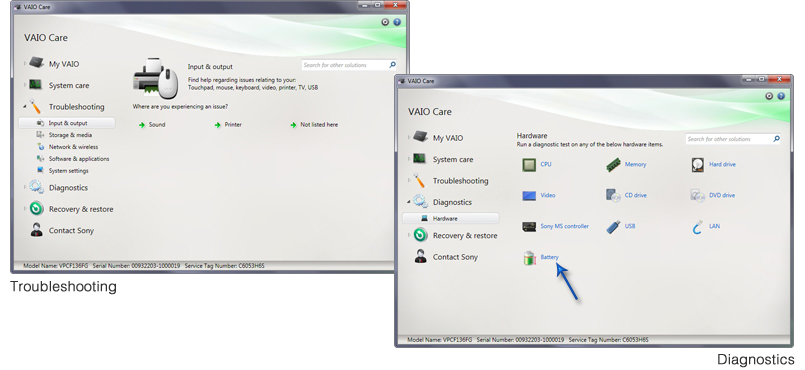Run the Battery diagnostic test link
The width and height of the screenshot is (805, 370).
pyautogui.click(x=549, y=257)
